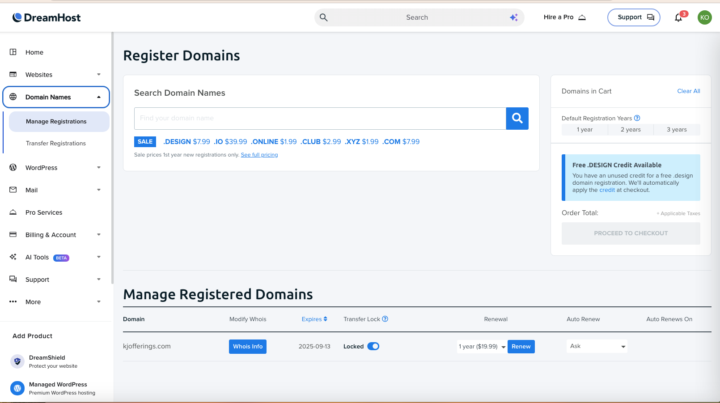Click the .IO $39.99 sale link
Viewport: 720px width, 403px height.
tap(231, 142)
